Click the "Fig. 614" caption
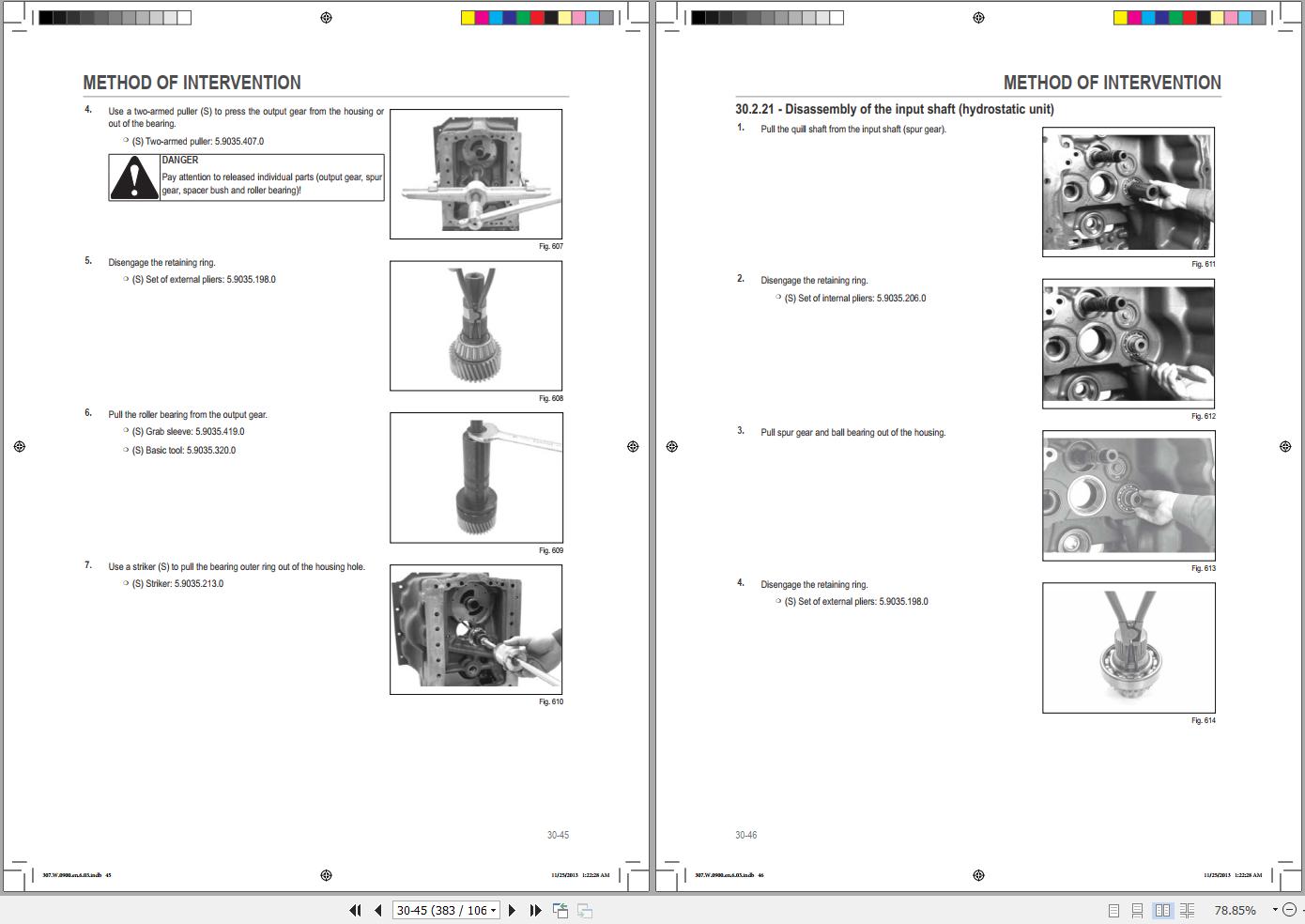 tap(1204, 721)
